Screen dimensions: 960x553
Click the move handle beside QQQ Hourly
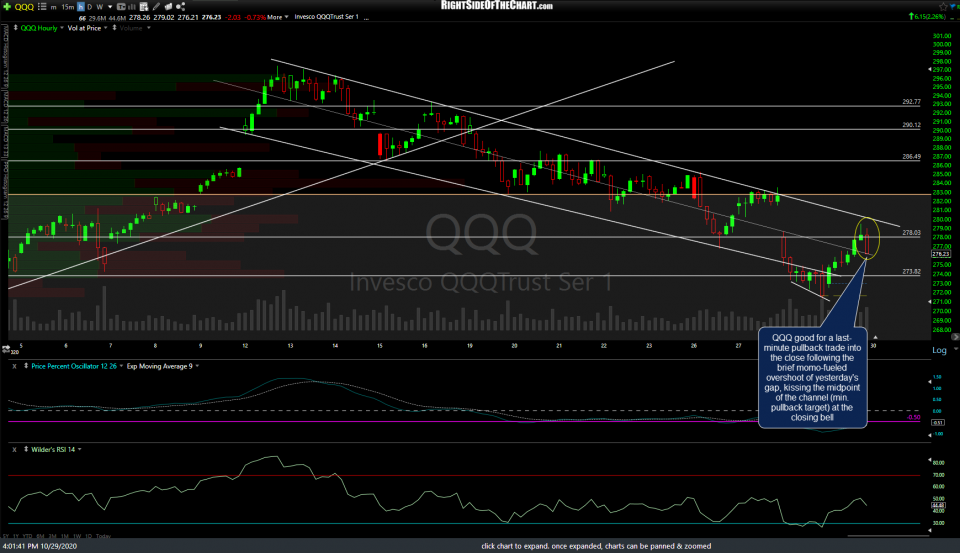15,28
